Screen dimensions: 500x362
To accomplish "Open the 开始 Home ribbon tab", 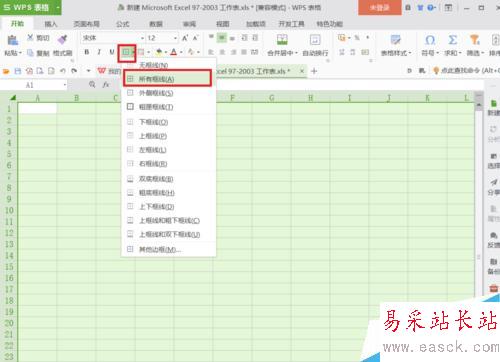I will [17, 24].
